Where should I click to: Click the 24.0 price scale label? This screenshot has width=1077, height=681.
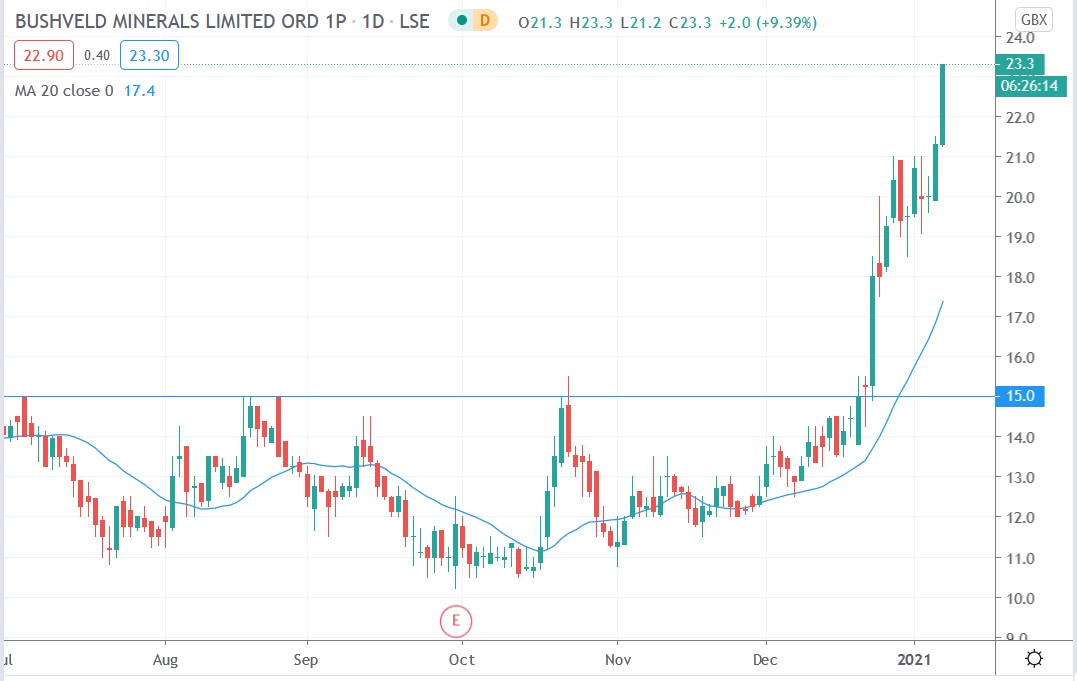point(1020,38)
